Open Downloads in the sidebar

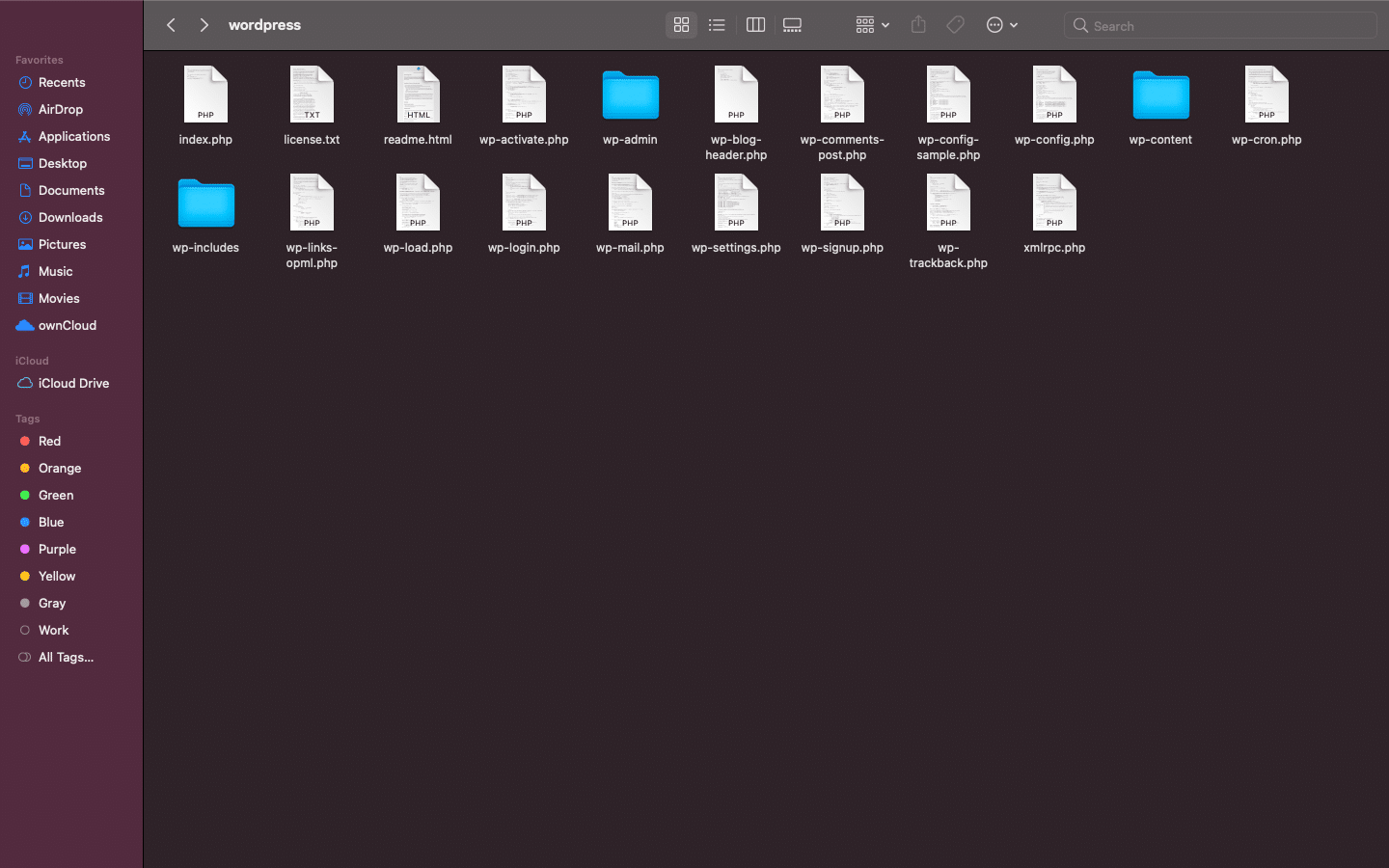tap(71, 218)
